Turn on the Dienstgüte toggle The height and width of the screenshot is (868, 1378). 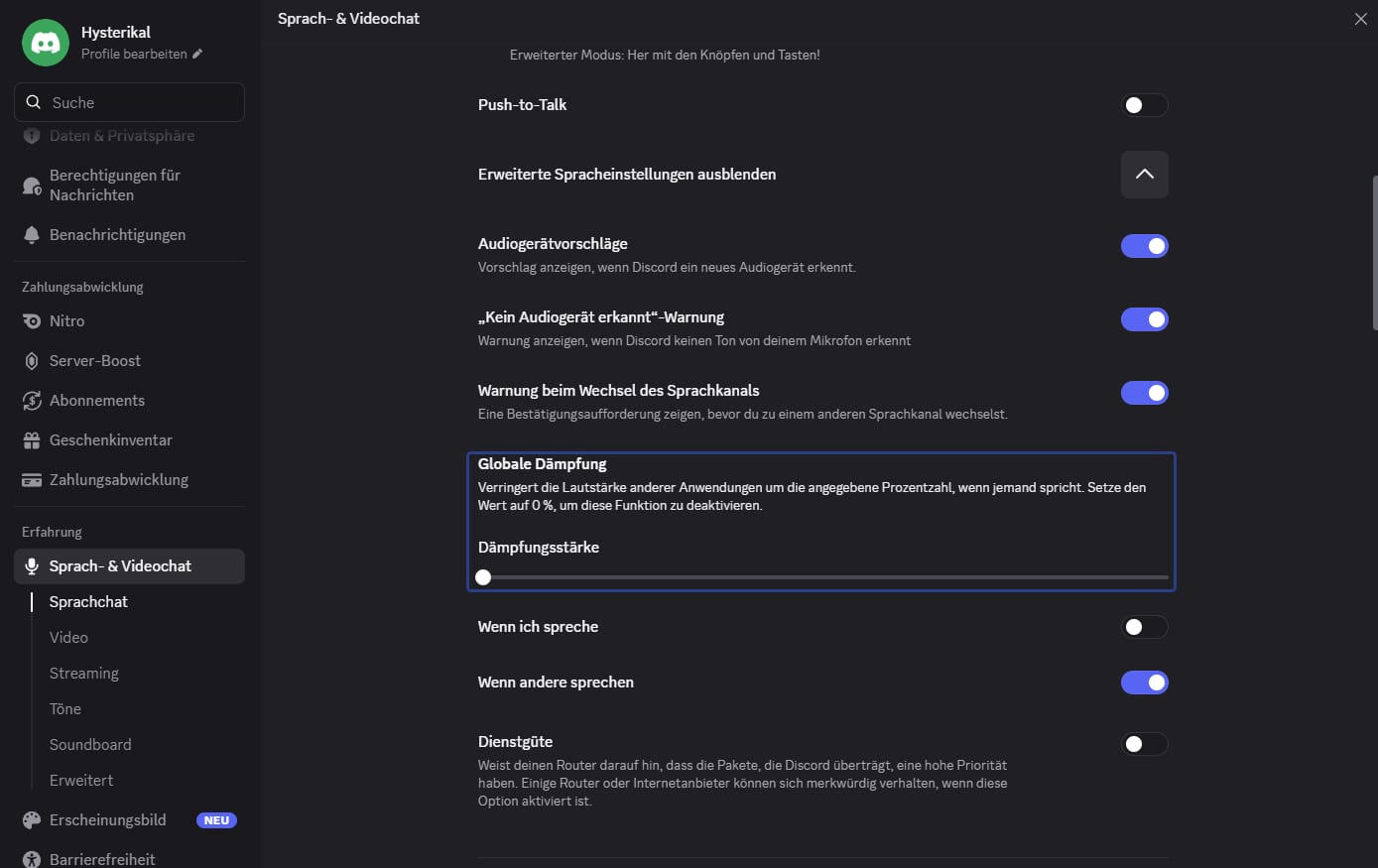pyautogui.click(x=1145, y=744)
